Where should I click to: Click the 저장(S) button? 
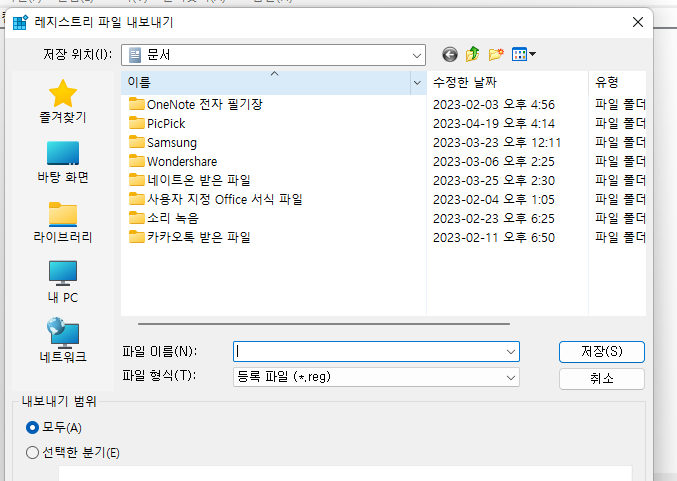coord(602,352)
